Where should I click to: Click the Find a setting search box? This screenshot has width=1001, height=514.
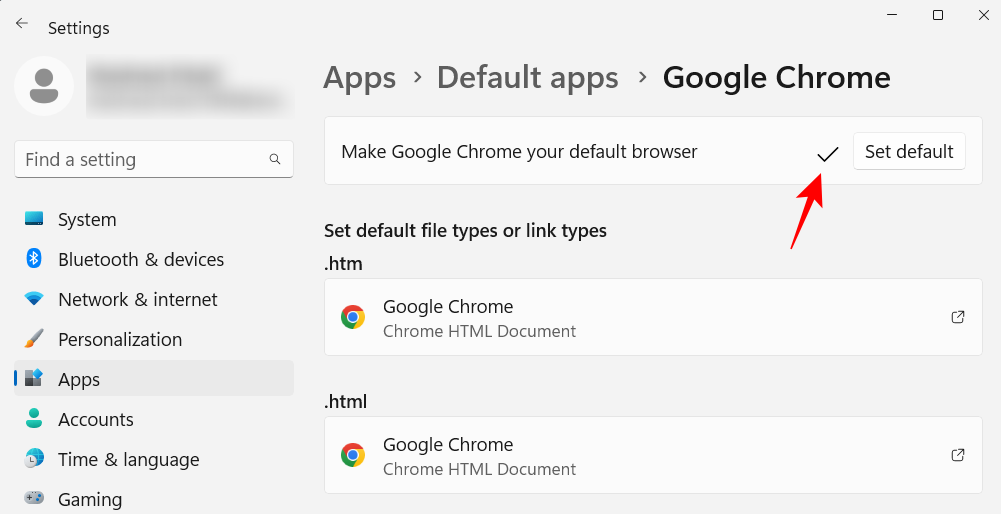[x=140, y=159]
